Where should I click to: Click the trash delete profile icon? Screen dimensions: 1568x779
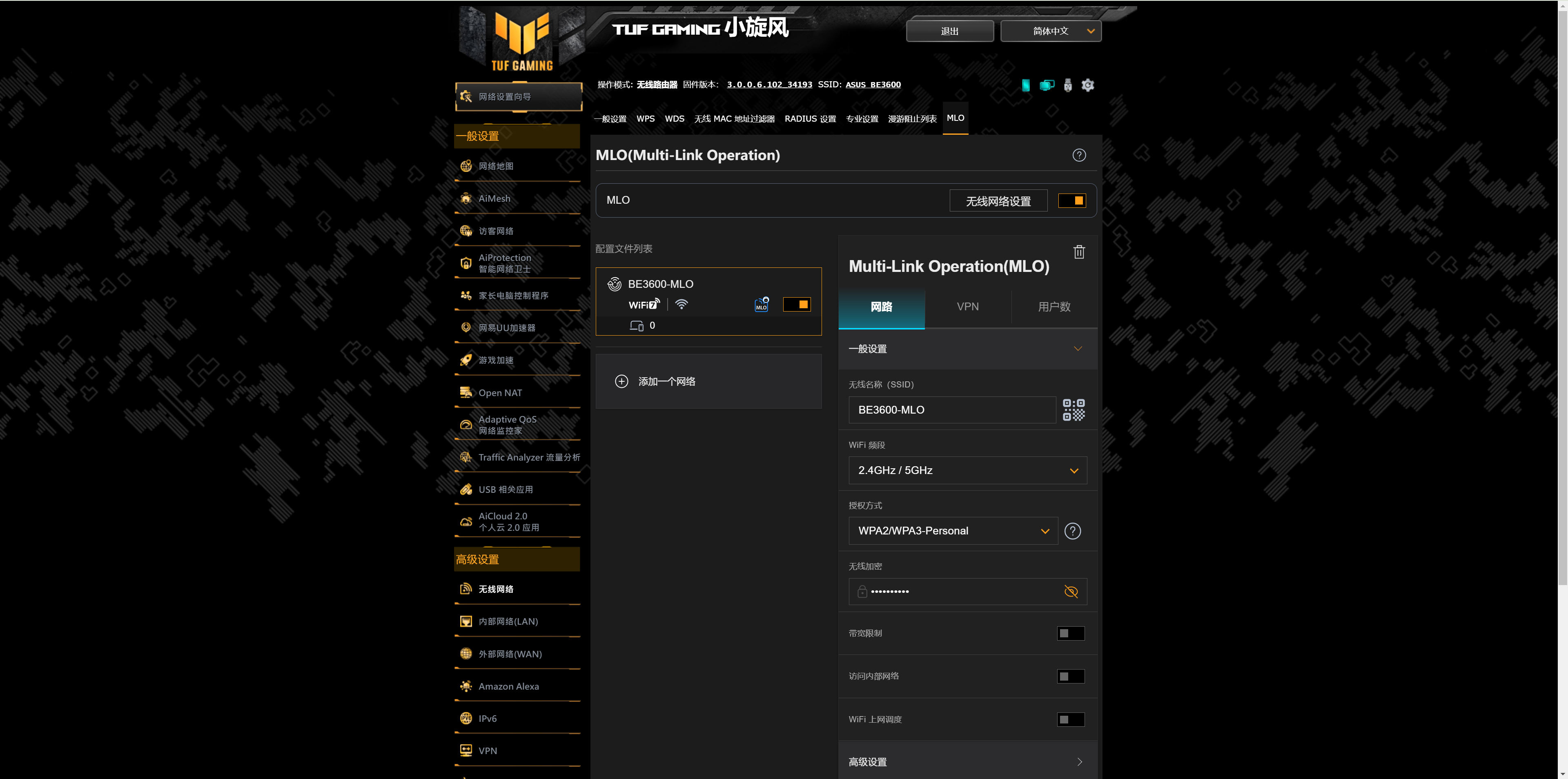click(1078, 252)
